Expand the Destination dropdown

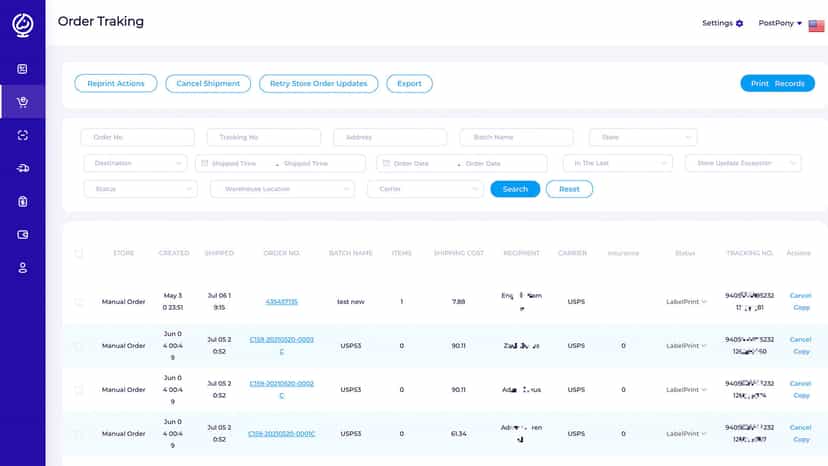tap(135, 163)
